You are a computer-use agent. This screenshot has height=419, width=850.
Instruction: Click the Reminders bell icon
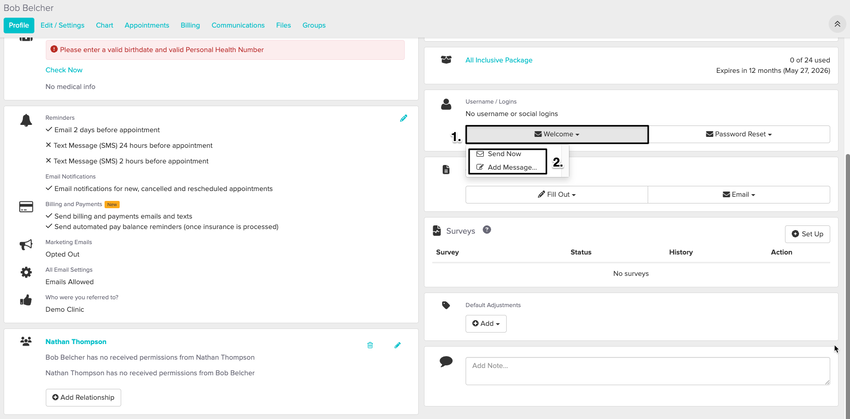26,121
